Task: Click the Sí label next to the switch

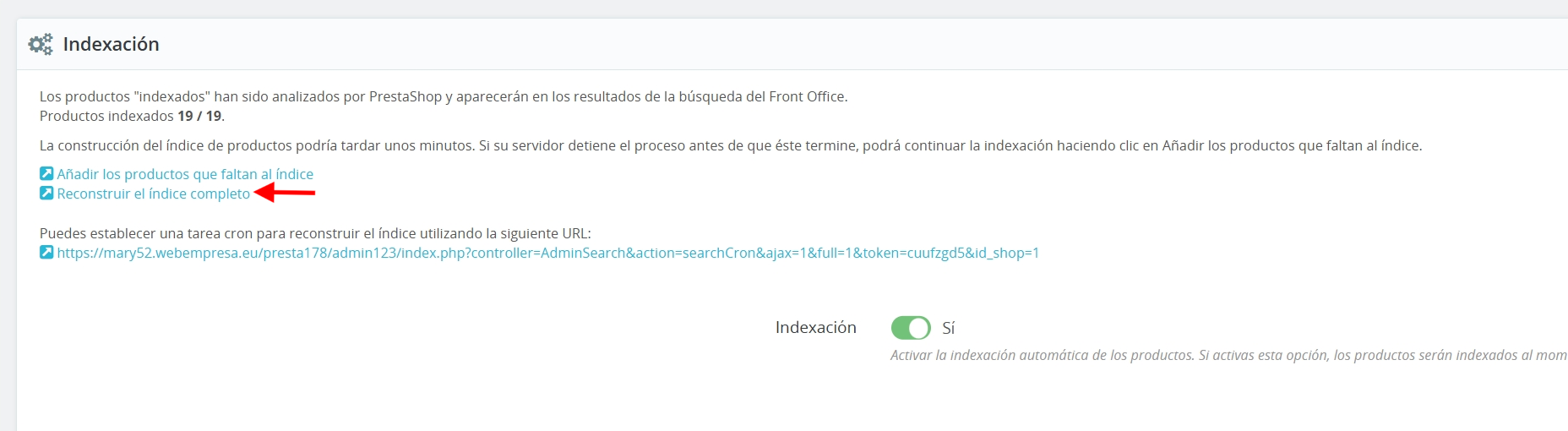Action: click(x=949, y=328)
